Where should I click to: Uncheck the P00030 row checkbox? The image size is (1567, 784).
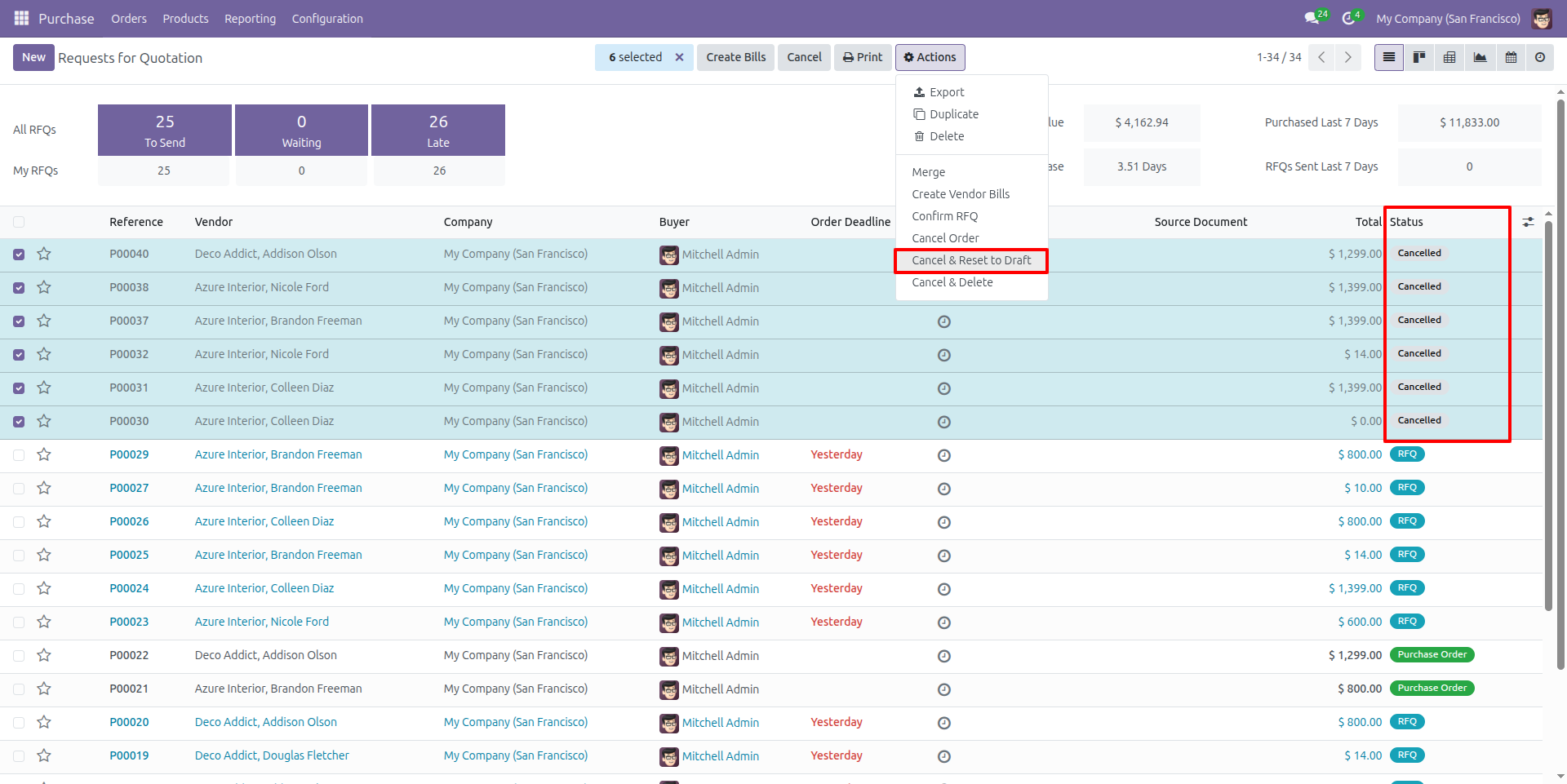click(19, 422)
